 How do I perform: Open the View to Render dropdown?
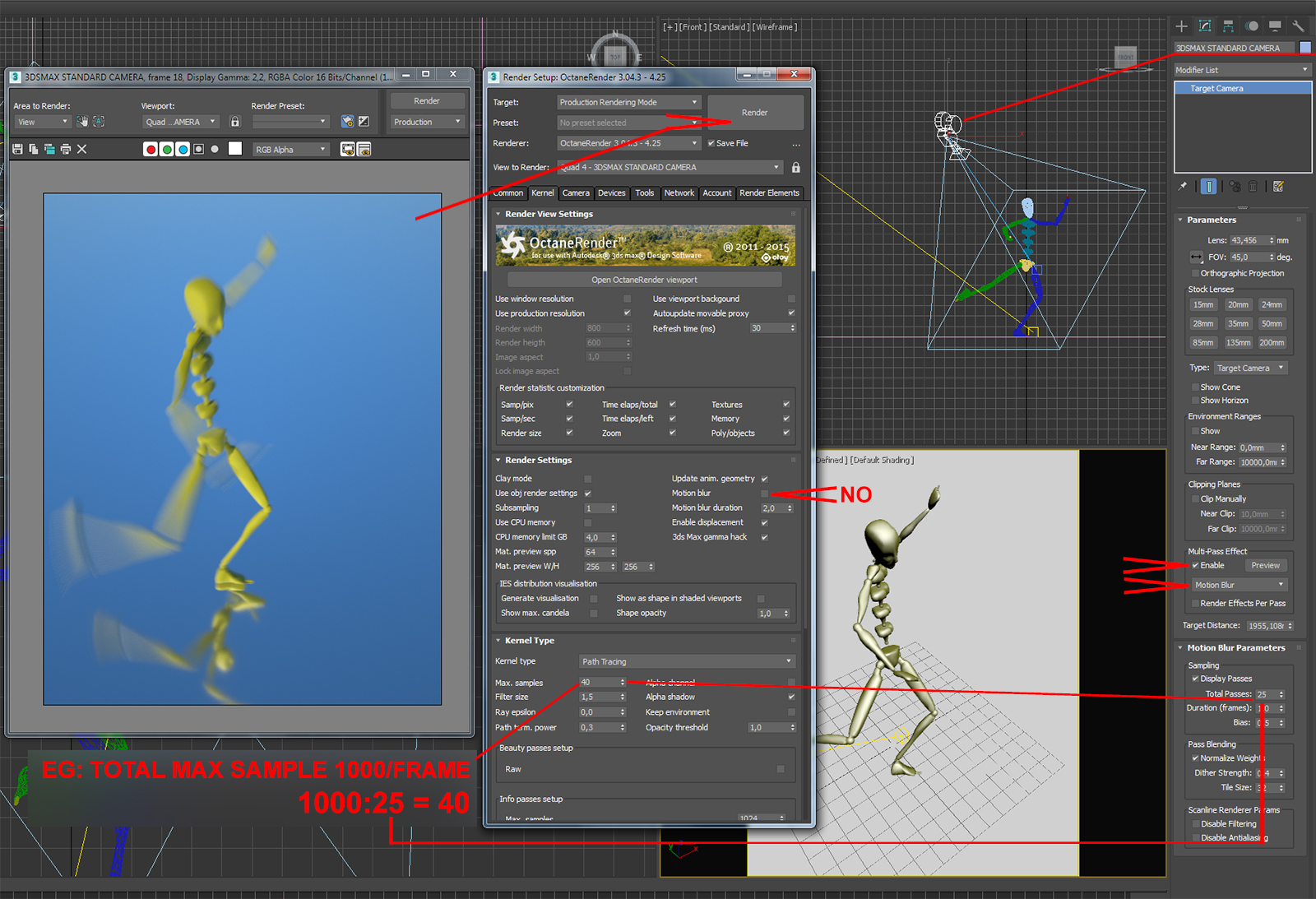pos(669,168)
